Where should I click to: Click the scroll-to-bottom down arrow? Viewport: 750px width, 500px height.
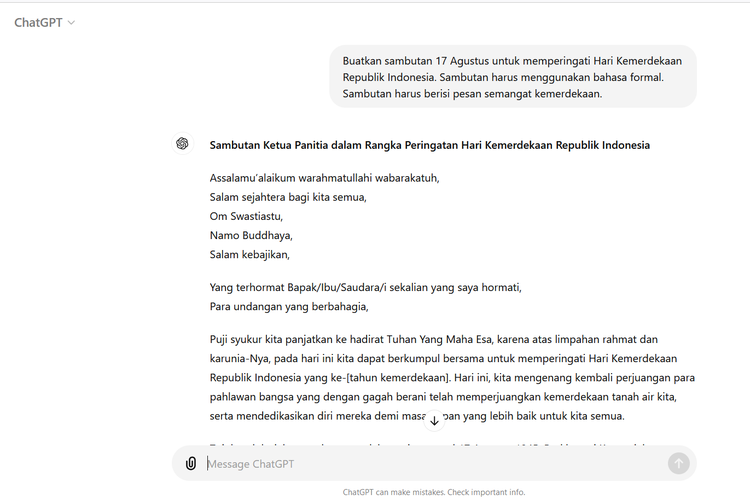pyautogui.click(x=434, y=421)
